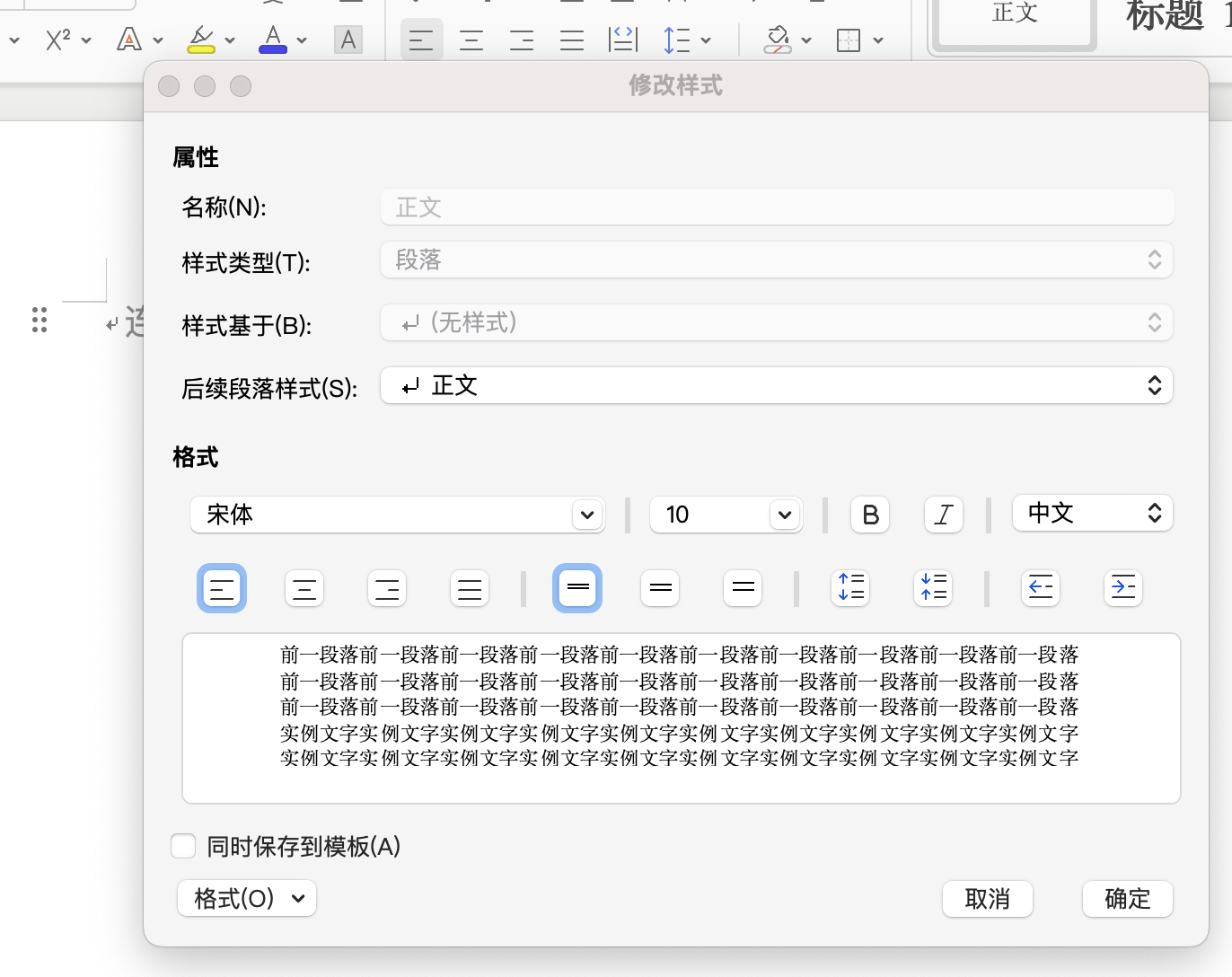Select right alignment in the dialog
The image size is (1232, 977).
(x=387, y=589)
